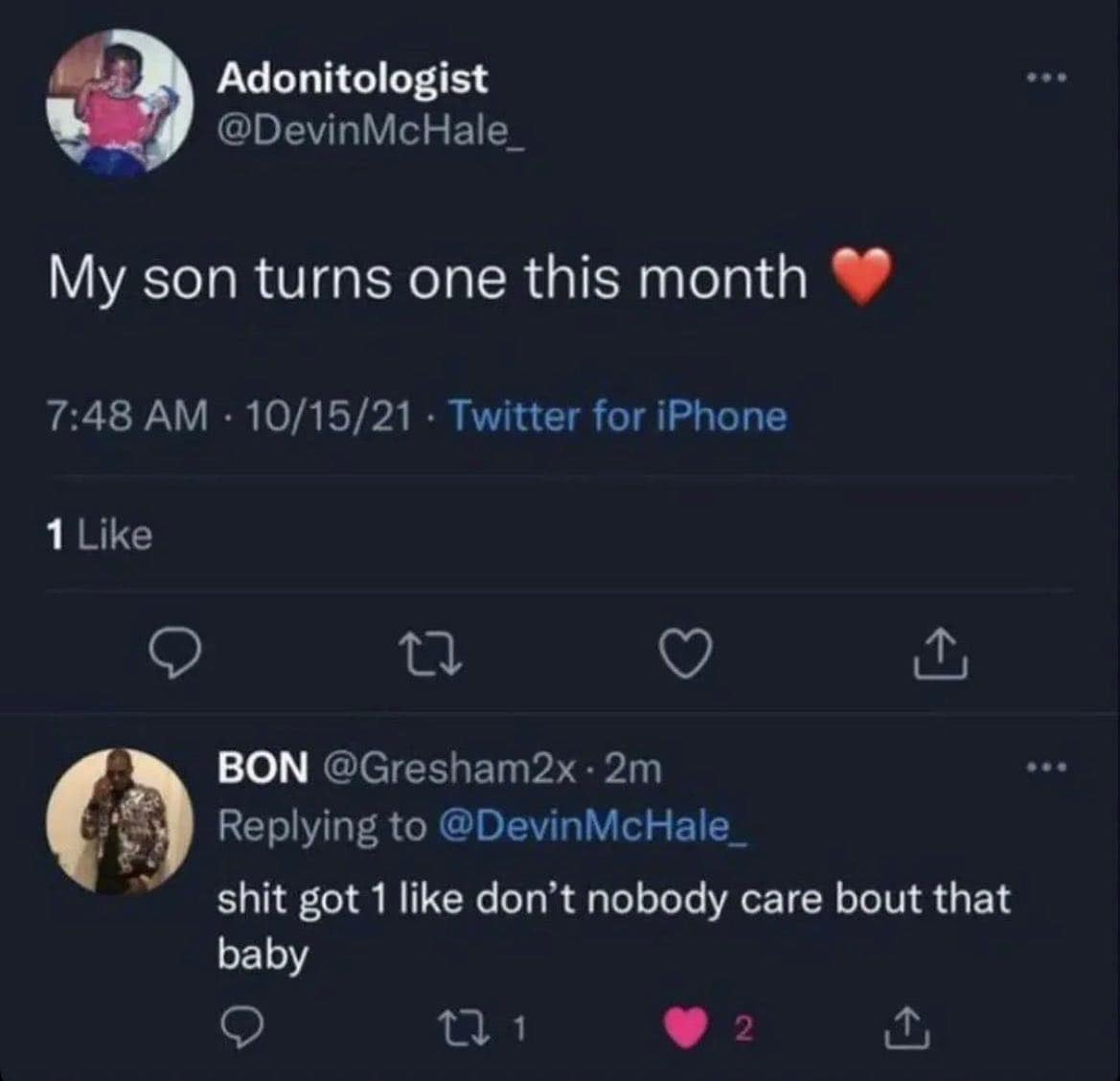Open the @DevinMcHale_ mention in 'Replying to'
Screen dimensions: 1120x1081
590,825
